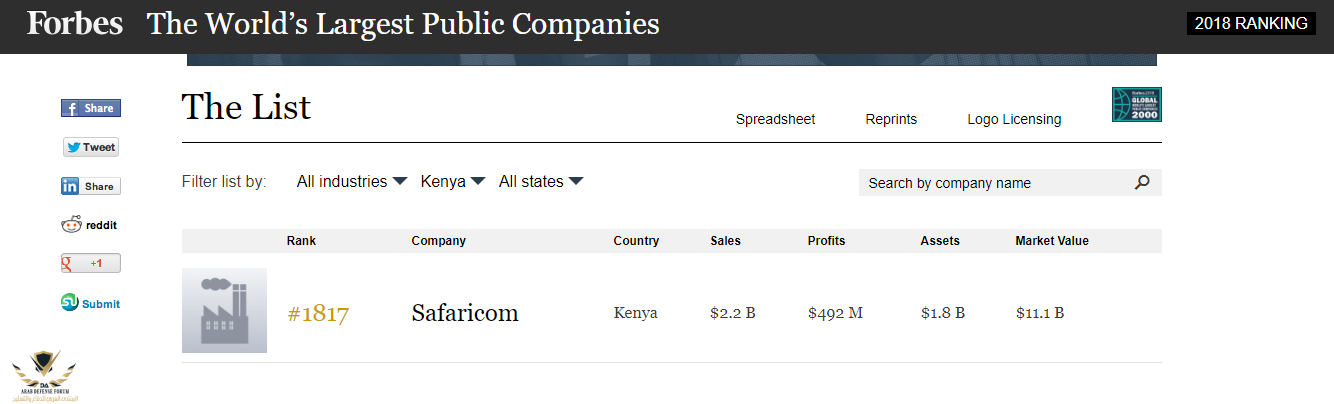Image resolution: width=1334 pixels, height=404 pixels.
Task: Post to reddit using the reddit icon
Action: pos(89,225)
